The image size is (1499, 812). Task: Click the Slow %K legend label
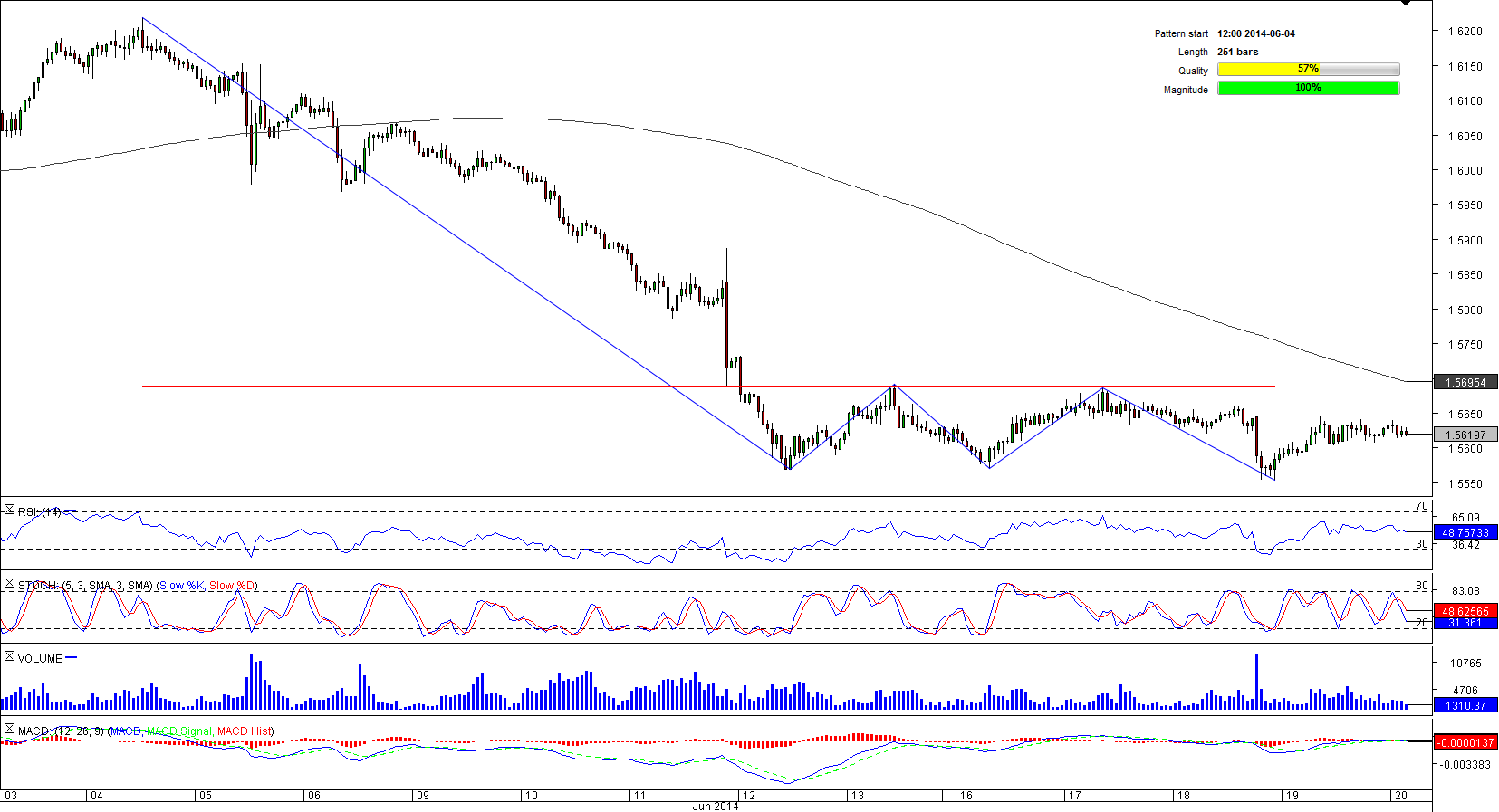point(182,586)
